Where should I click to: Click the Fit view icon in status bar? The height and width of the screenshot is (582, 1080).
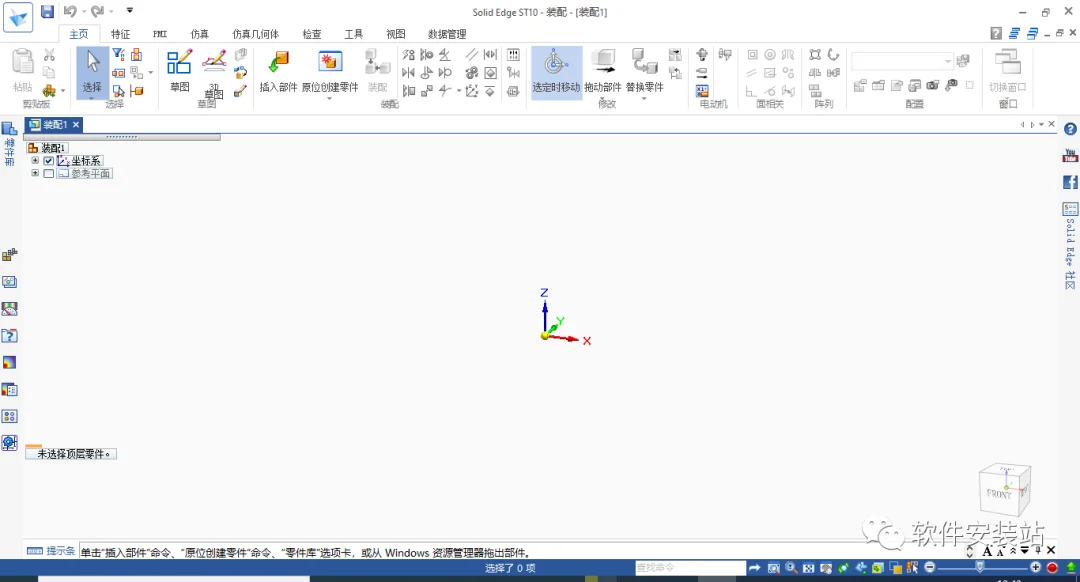[809, 568]
